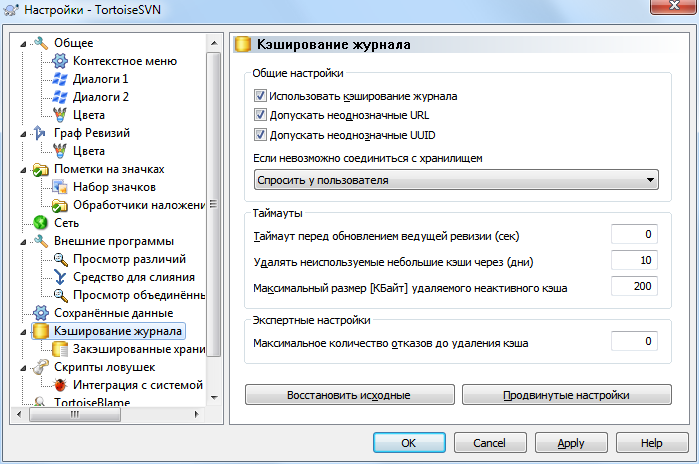
Task: Click the tree scroll up arrow
Action: (x=214, y=43)
